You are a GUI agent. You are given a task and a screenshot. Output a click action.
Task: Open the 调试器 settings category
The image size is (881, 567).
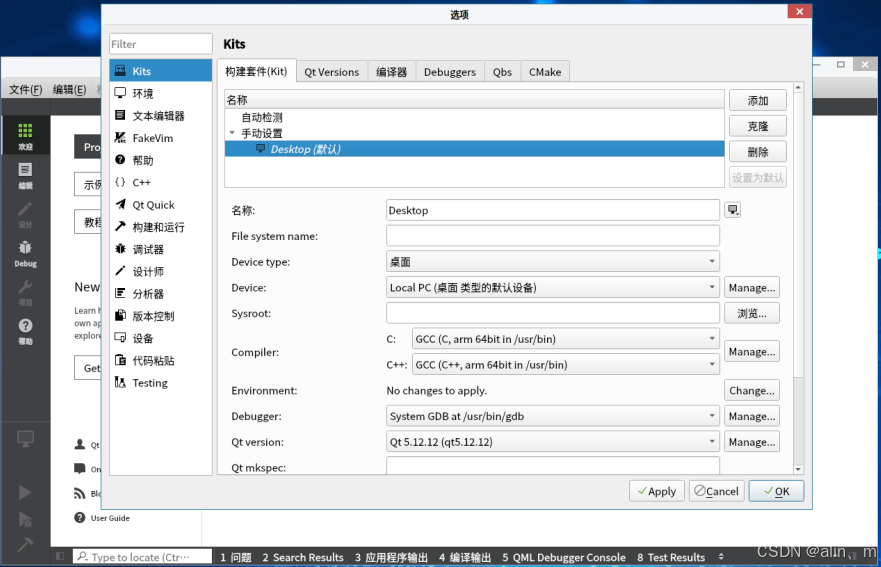pyautogui.click(x=161, y=249)
